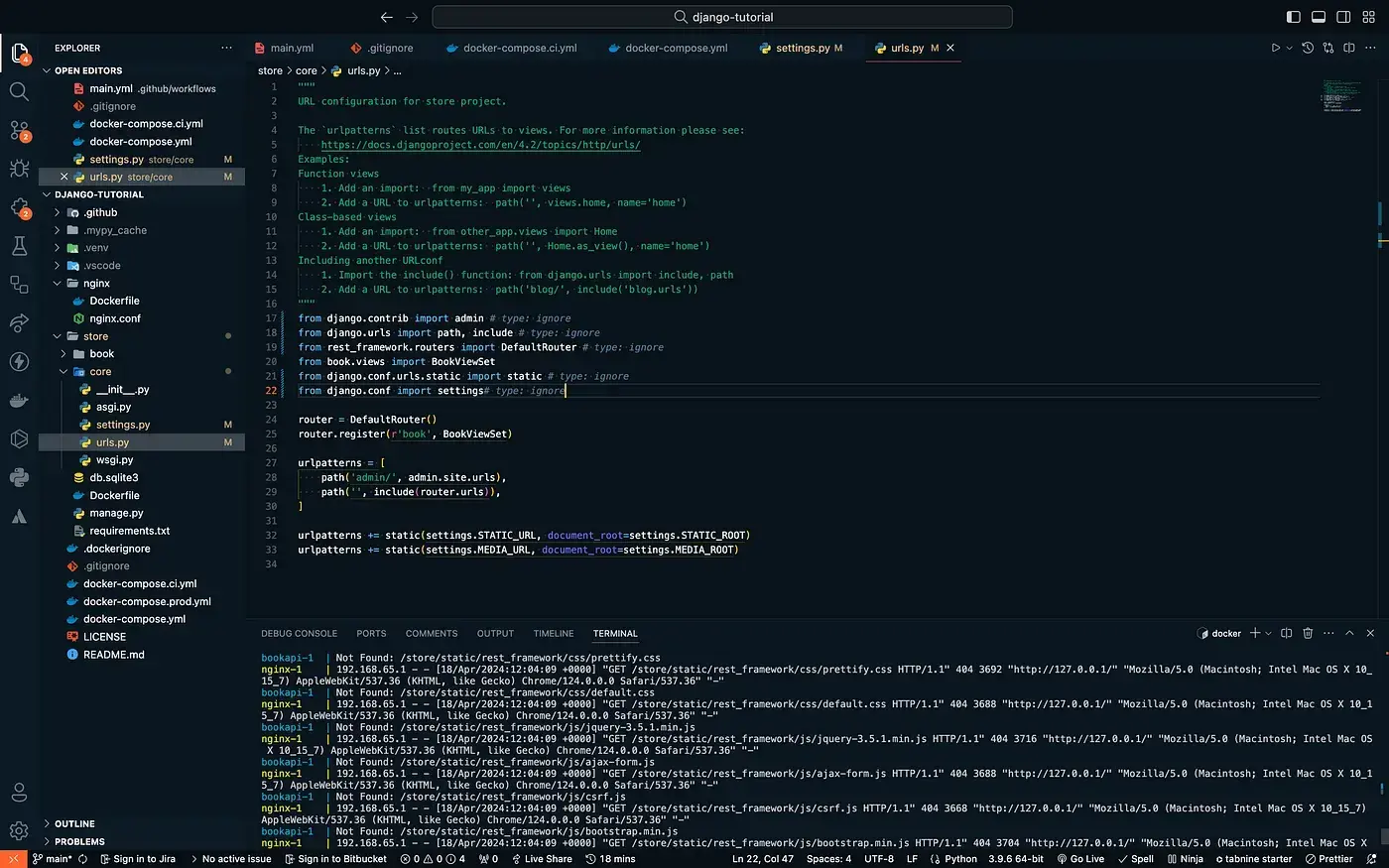Toggle Spell checker in status bar
The width and height of the screenshot is (1389, 868).
(1136, 859)
